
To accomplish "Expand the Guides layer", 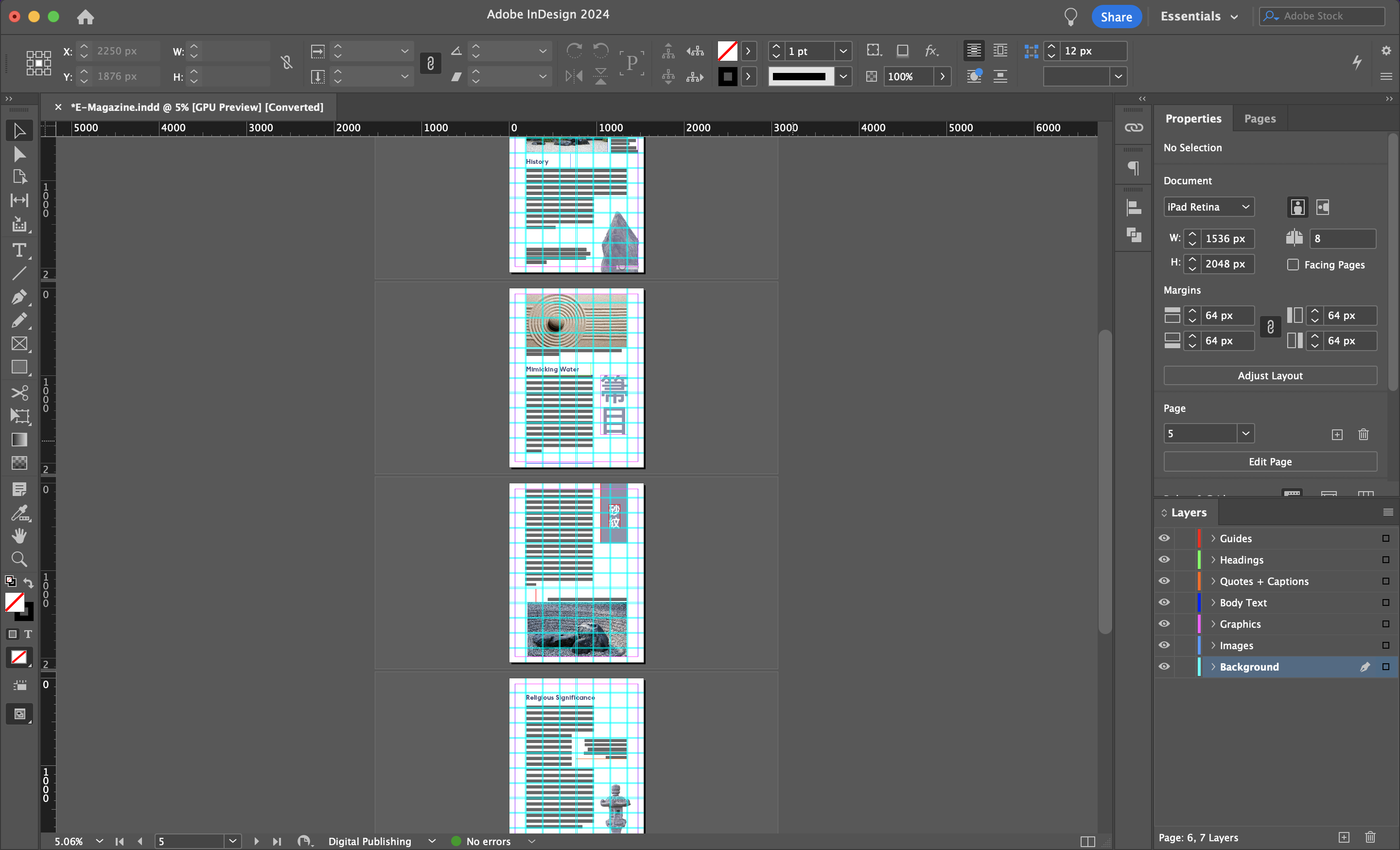I will 1213,538.
